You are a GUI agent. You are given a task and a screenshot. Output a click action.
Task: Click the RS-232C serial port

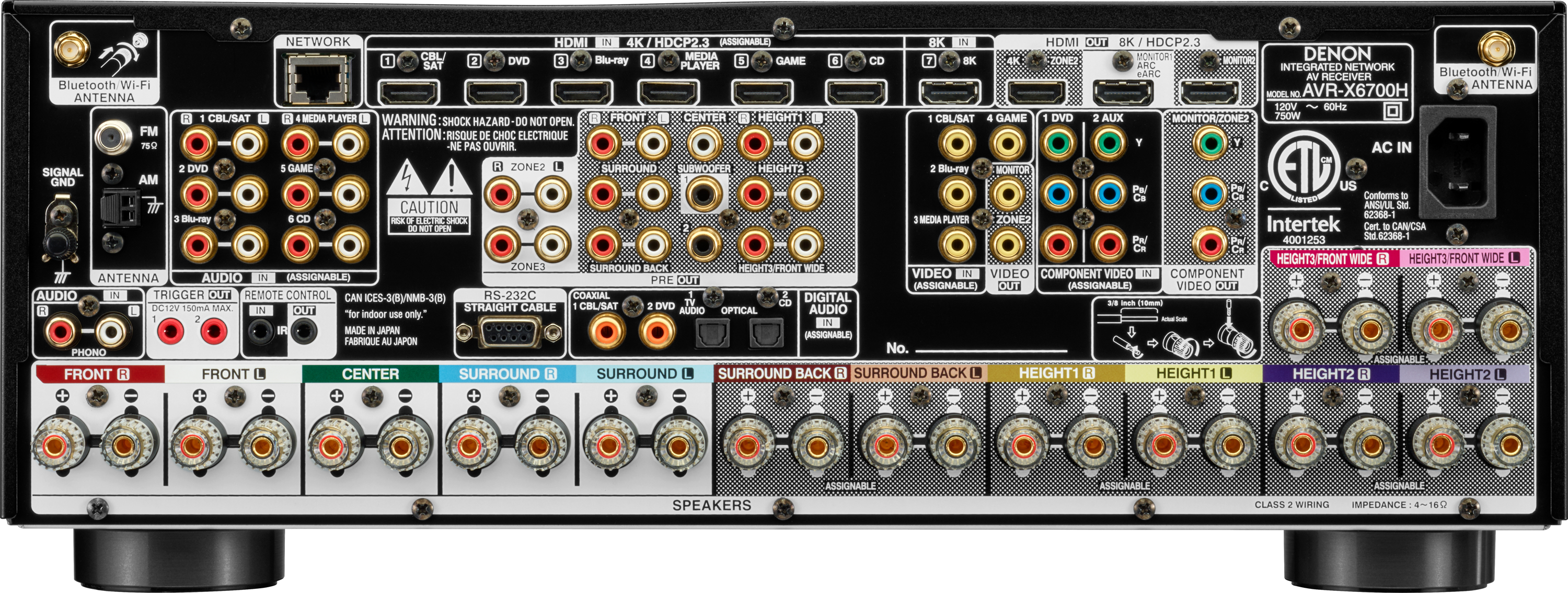coord(509,333)
